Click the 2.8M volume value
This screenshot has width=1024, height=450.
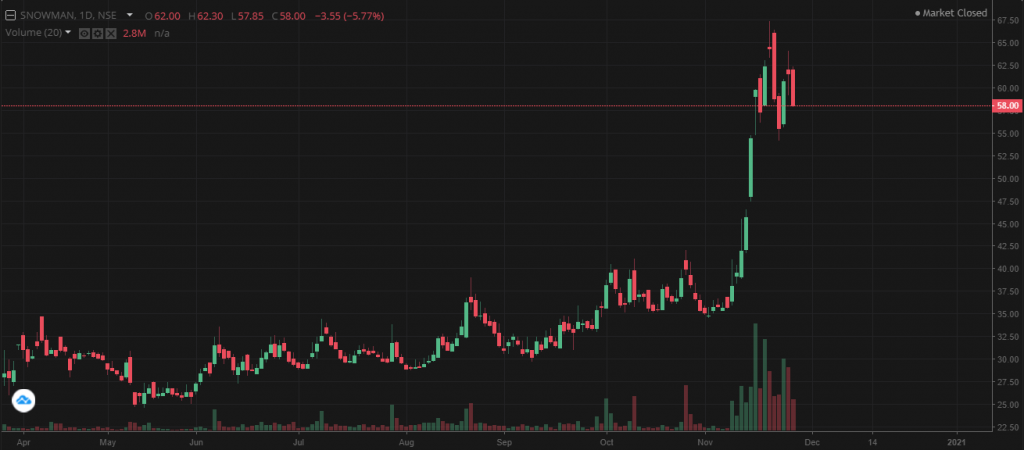132,33
